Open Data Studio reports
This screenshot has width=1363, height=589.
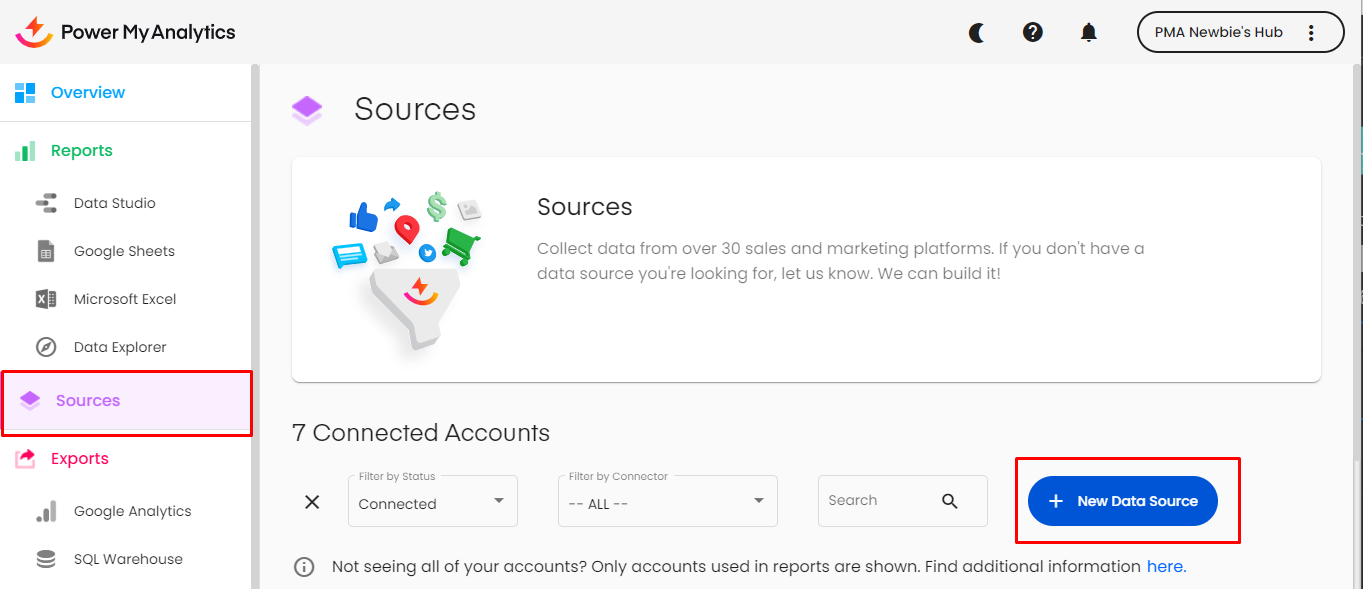114,203
